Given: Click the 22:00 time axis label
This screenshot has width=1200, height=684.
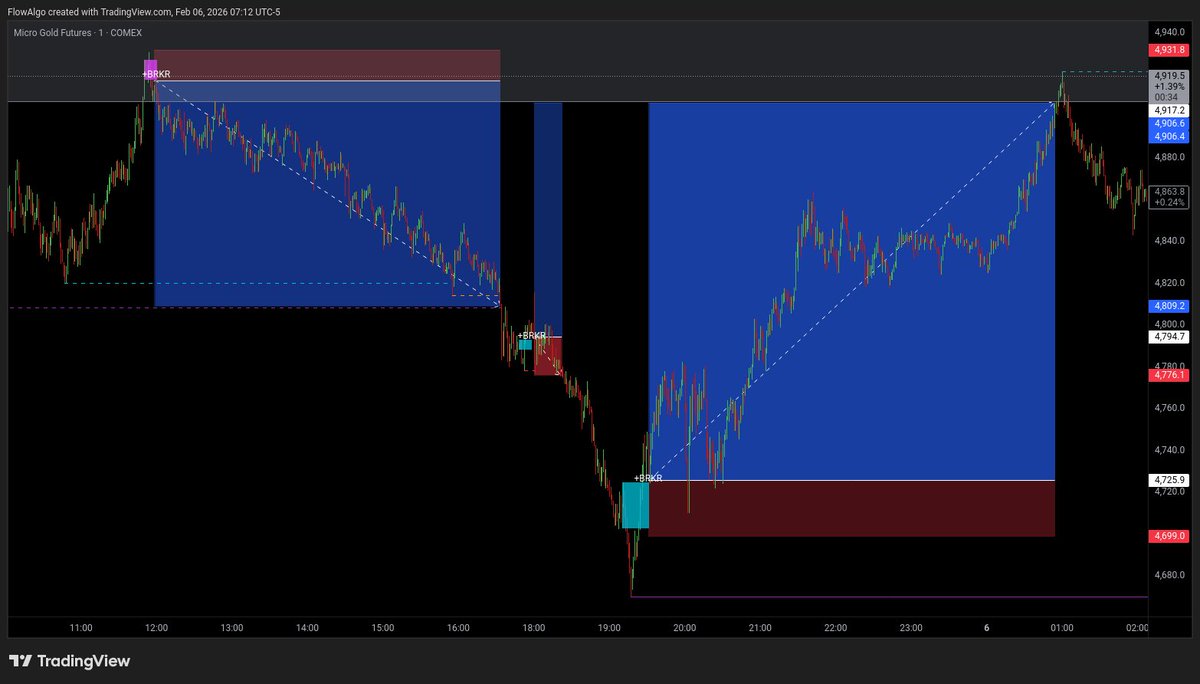Looking at the screenshot, I should (x=836, y=628).
